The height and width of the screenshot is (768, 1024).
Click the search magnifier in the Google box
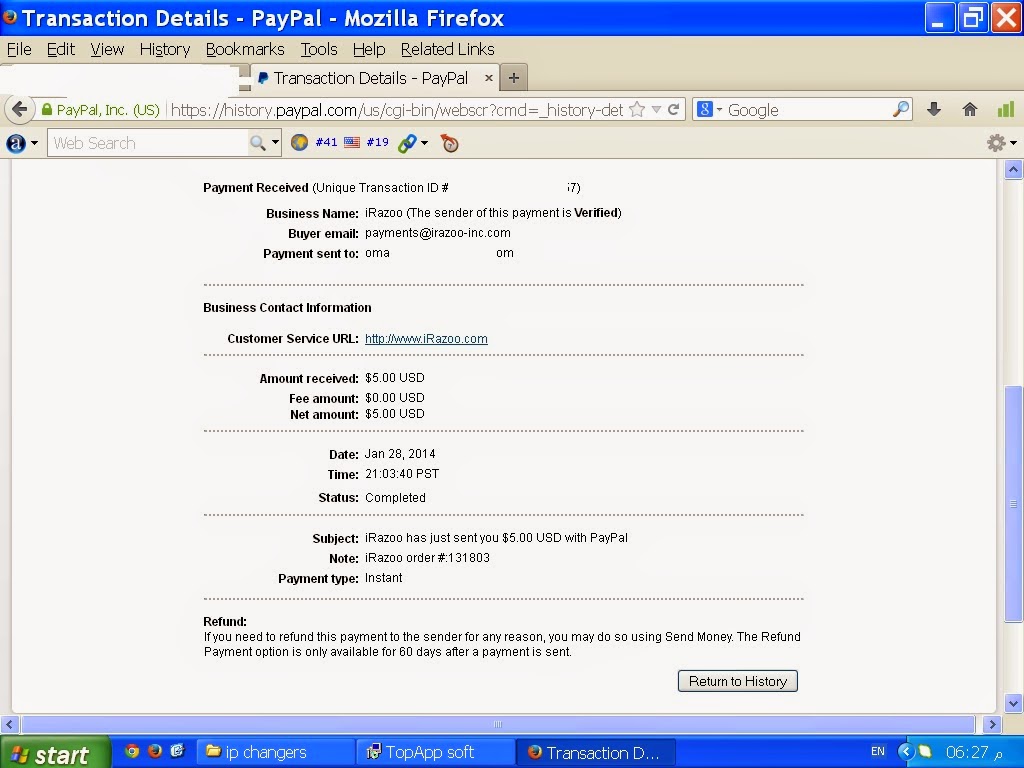[901, 110]
